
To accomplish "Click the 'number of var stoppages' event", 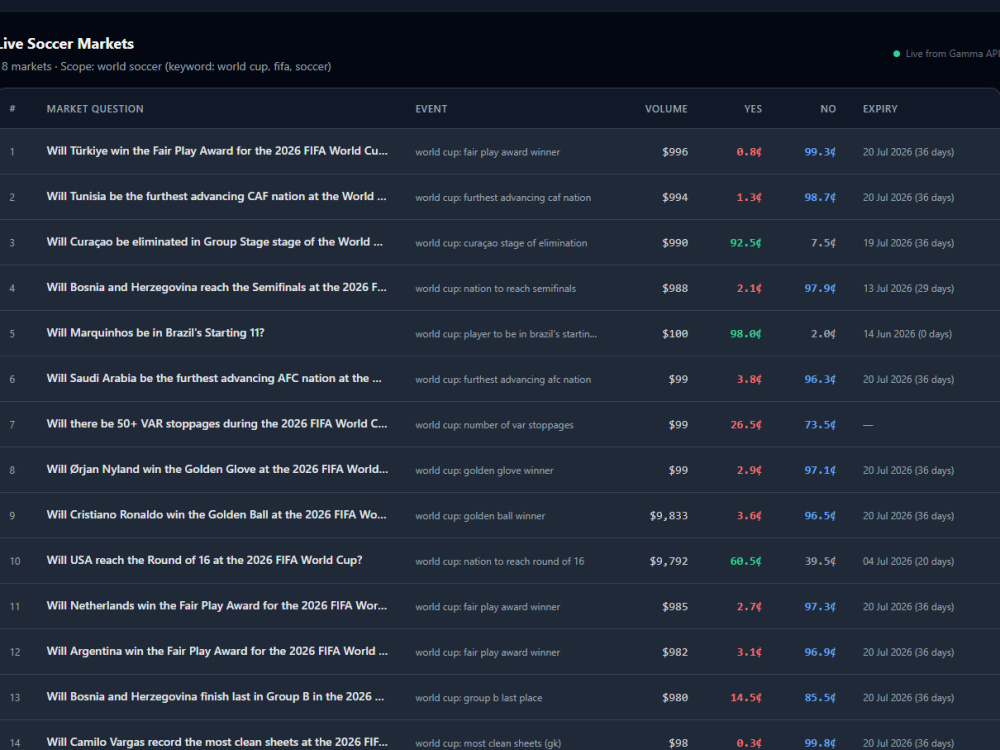I will (494, 425).
